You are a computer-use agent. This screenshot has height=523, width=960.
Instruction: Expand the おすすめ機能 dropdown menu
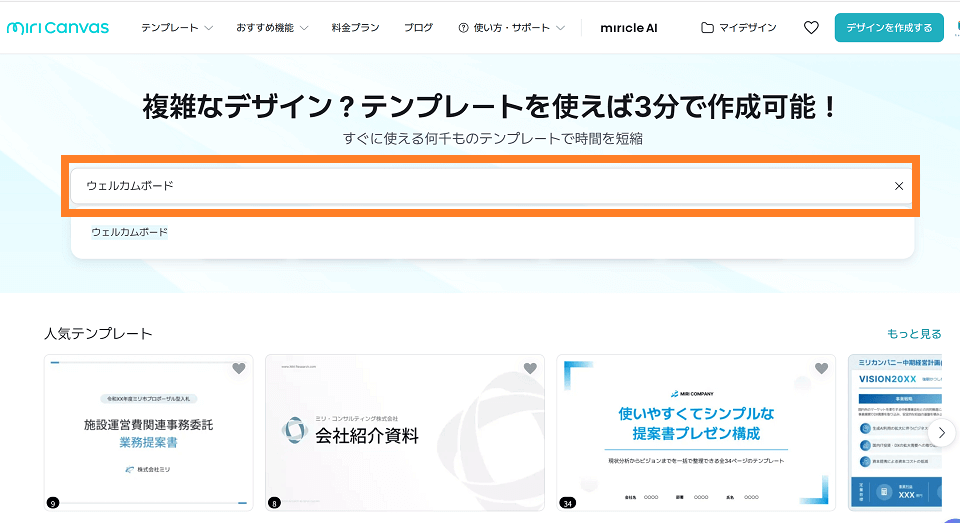tap(272, 27)
